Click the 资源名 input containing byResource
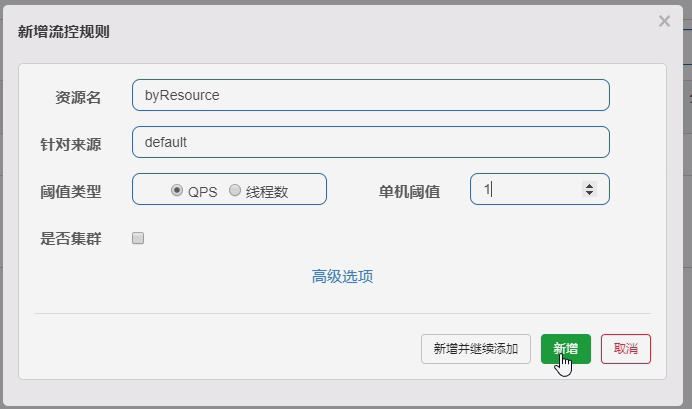The width and height of the screenshot is (692, 409). pos(371,95)
